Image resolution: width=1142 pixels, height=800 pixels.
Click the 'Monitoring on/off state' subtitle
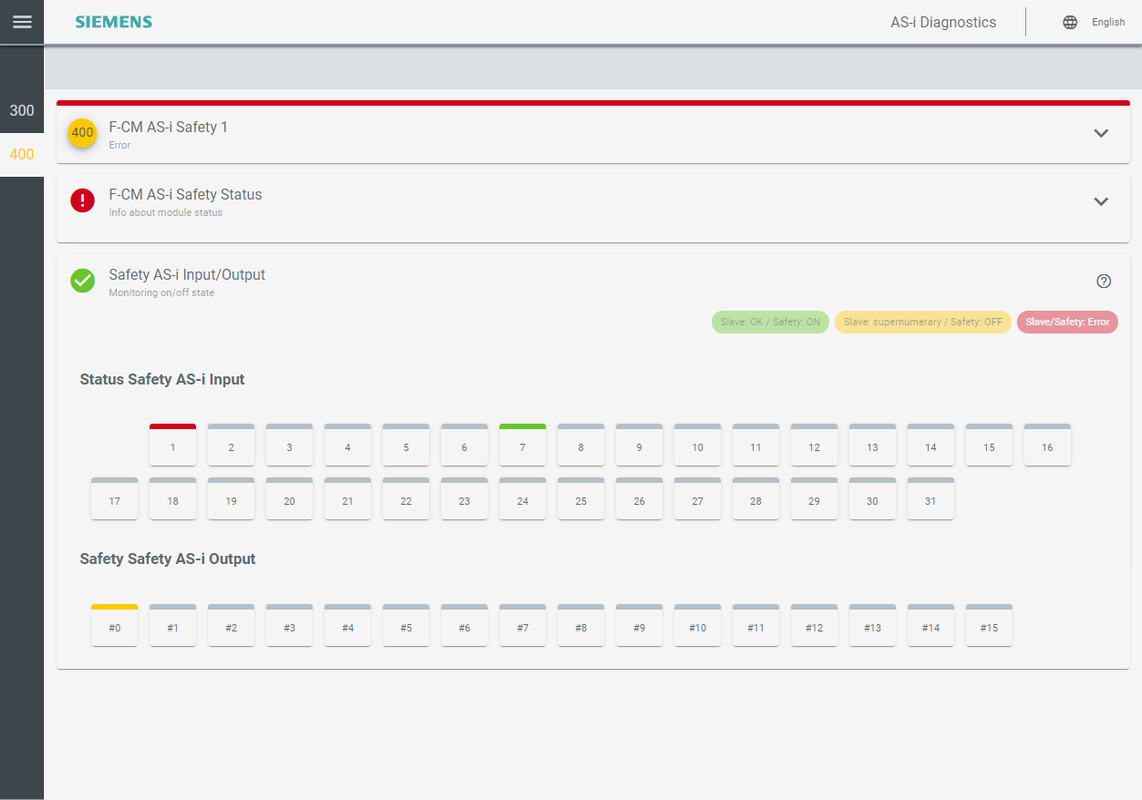pyautogui.click(x=162, y=293)
